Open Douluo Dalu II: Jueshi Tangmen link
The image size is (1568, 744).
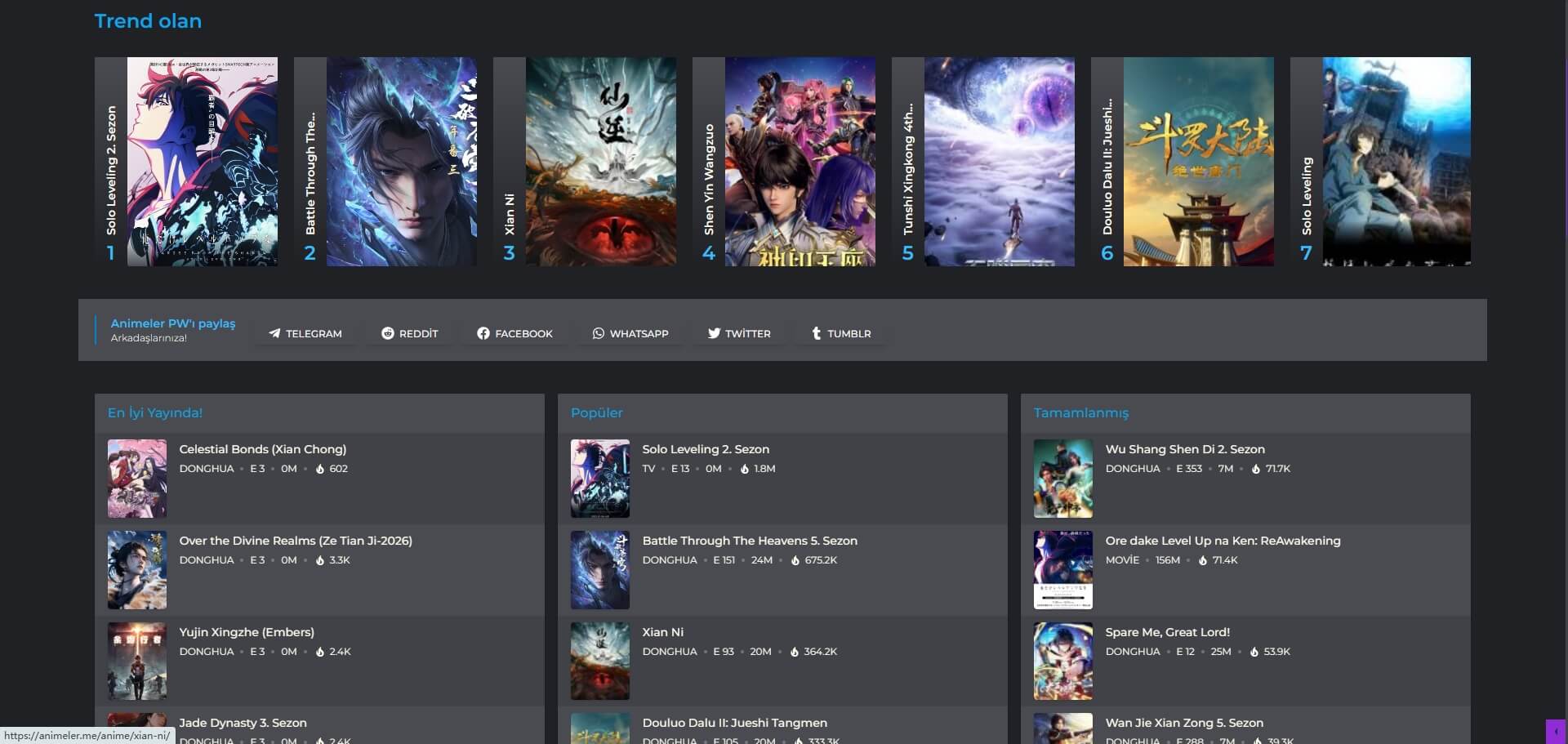click(x=734, y=723)
